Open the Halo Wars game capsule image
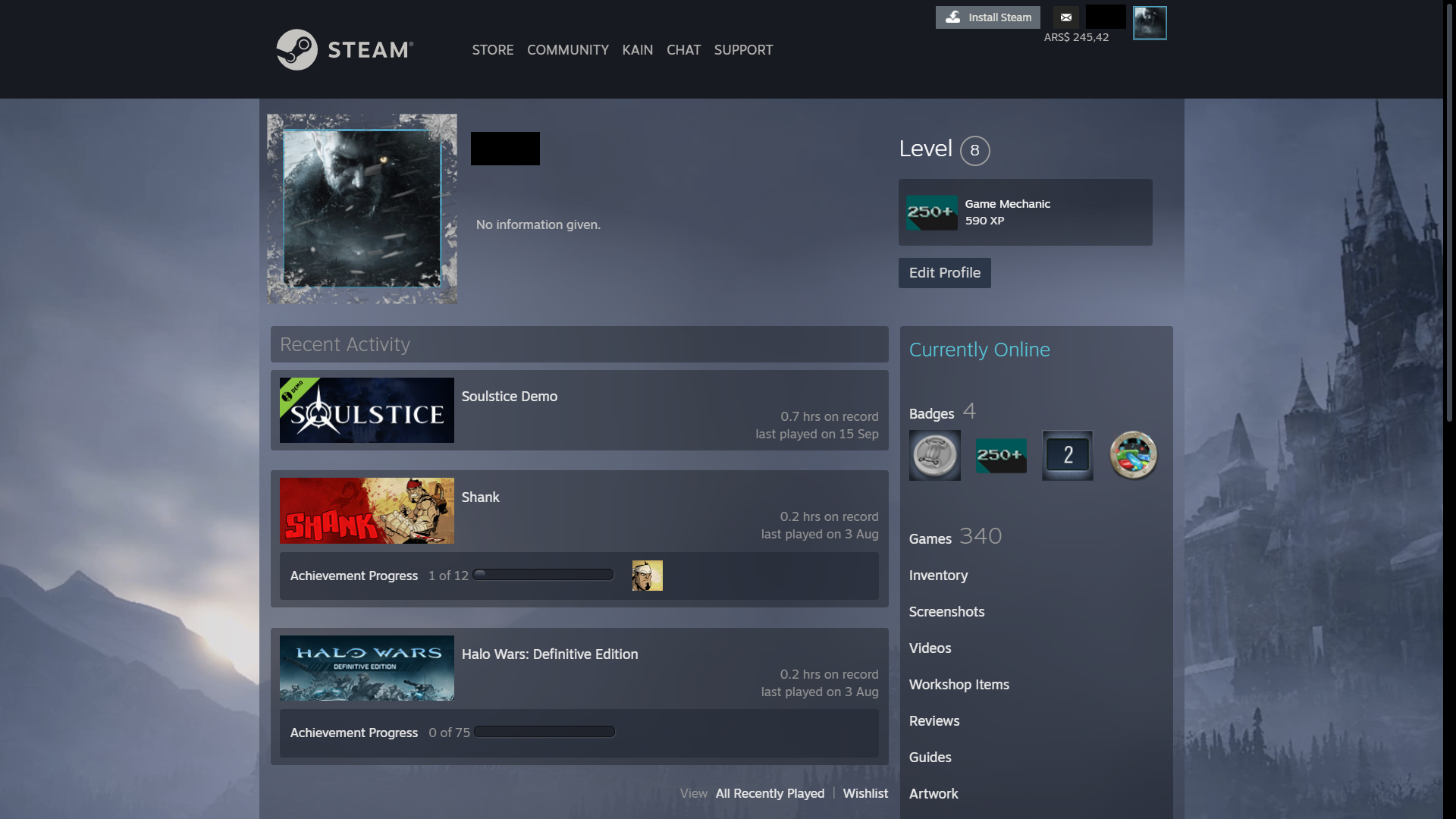The height and width of the screenshot is (819, 1456). coord(367,668)
